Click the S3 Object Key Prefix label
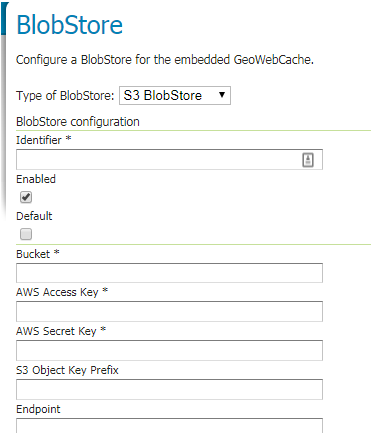This screenshot has width=371, height=434. pos(67,370)
